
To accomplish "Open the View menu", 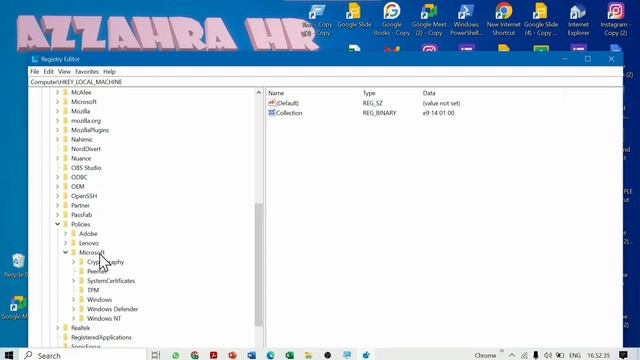I will pos(64,71).
